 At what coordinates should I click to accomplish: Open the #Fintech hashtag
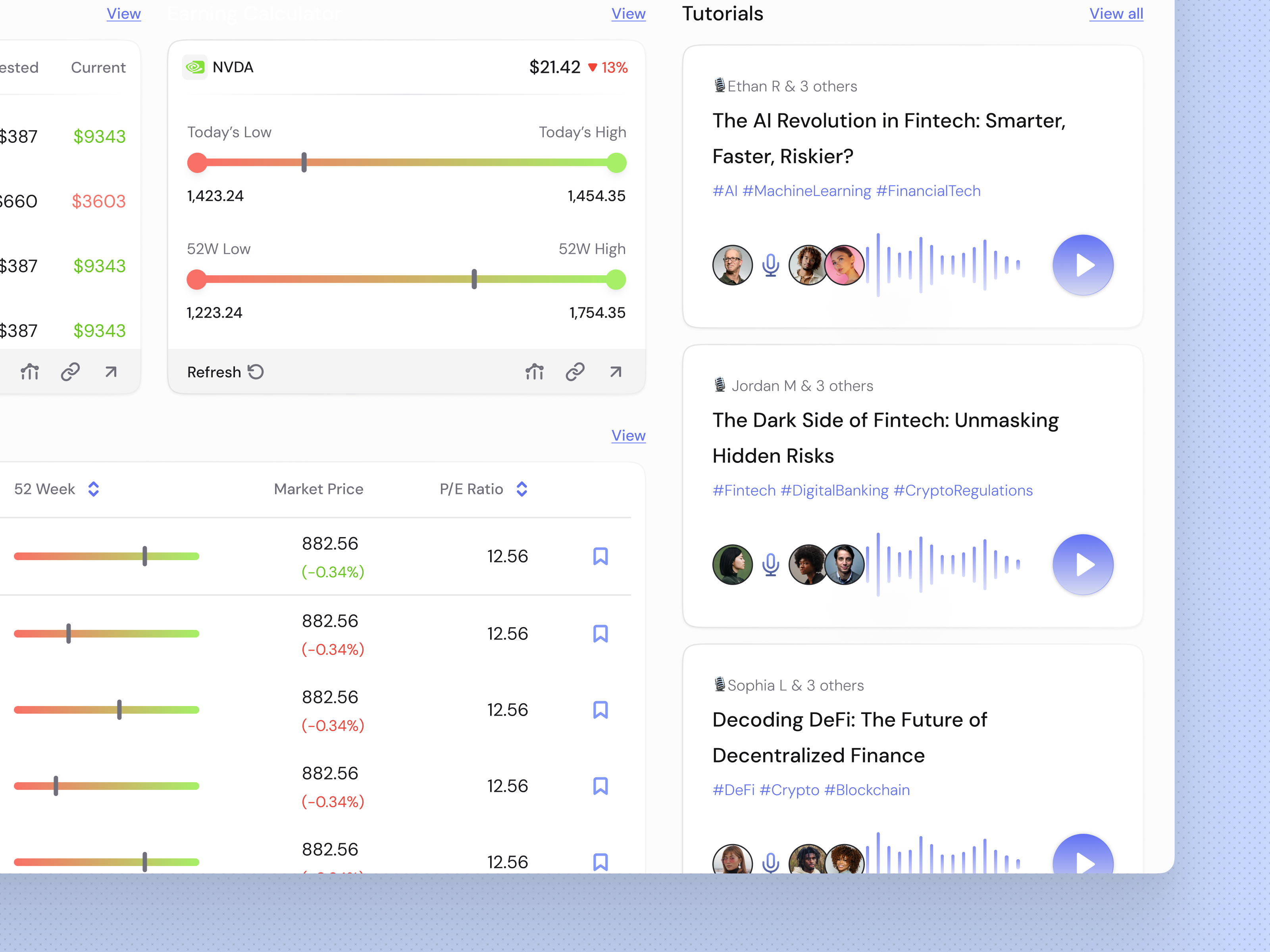coord(743,490)
